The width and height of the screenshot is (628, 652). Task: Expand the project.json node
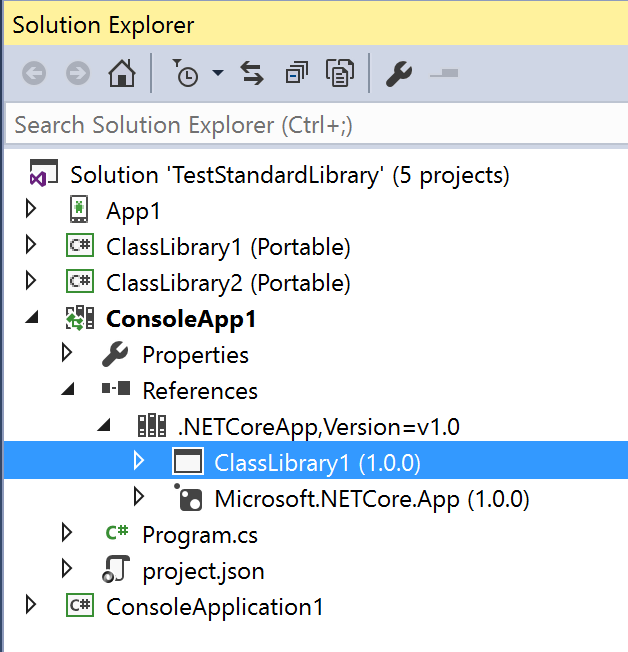[x=67, y=568]
